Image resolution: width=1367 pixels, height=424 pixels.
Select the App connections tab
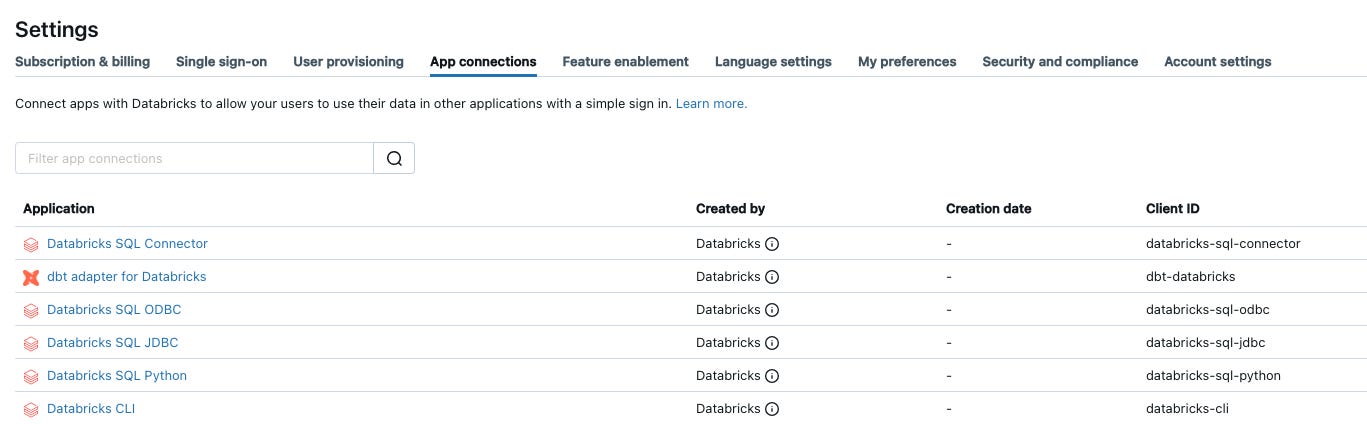pos(483,62)
